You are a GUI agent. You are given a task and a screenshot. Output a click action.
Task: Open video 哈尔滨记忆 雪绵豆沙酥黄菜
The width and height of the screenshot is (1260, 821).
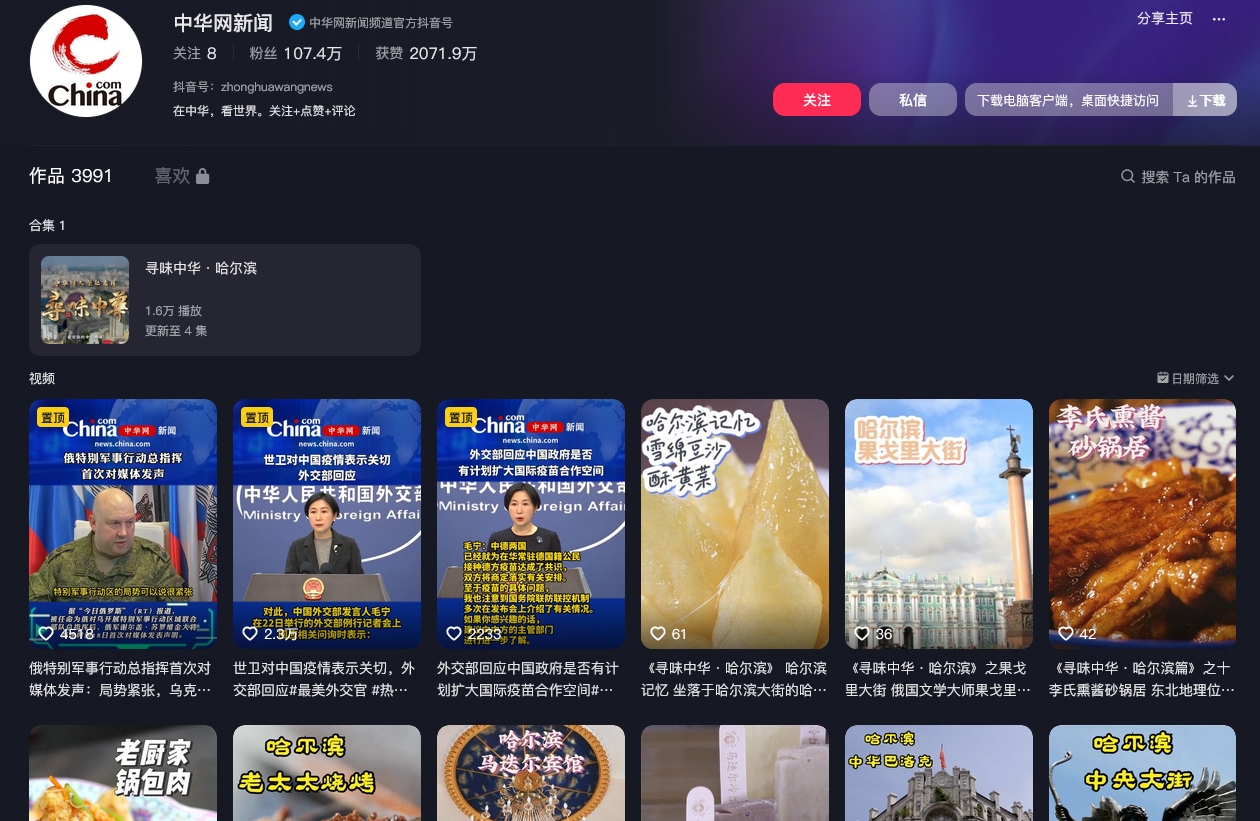(x=735, y=524)
